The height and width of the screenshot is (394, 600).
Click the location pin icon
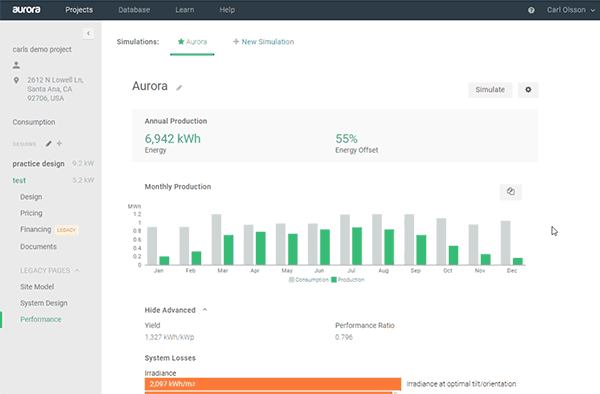click(x=16, y=80)
